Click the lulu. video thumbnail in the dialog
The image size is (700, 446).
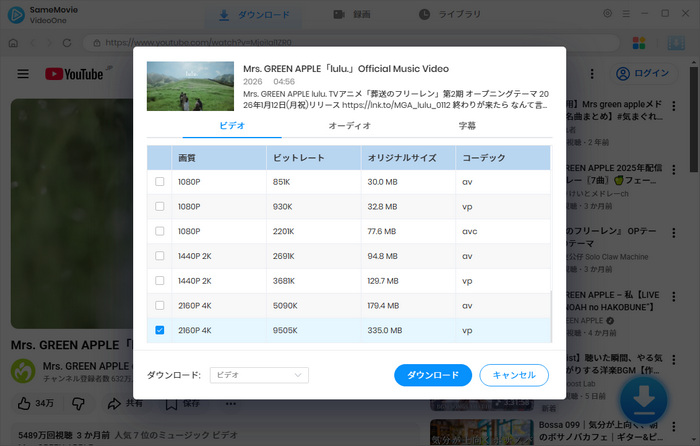[190, 86]
